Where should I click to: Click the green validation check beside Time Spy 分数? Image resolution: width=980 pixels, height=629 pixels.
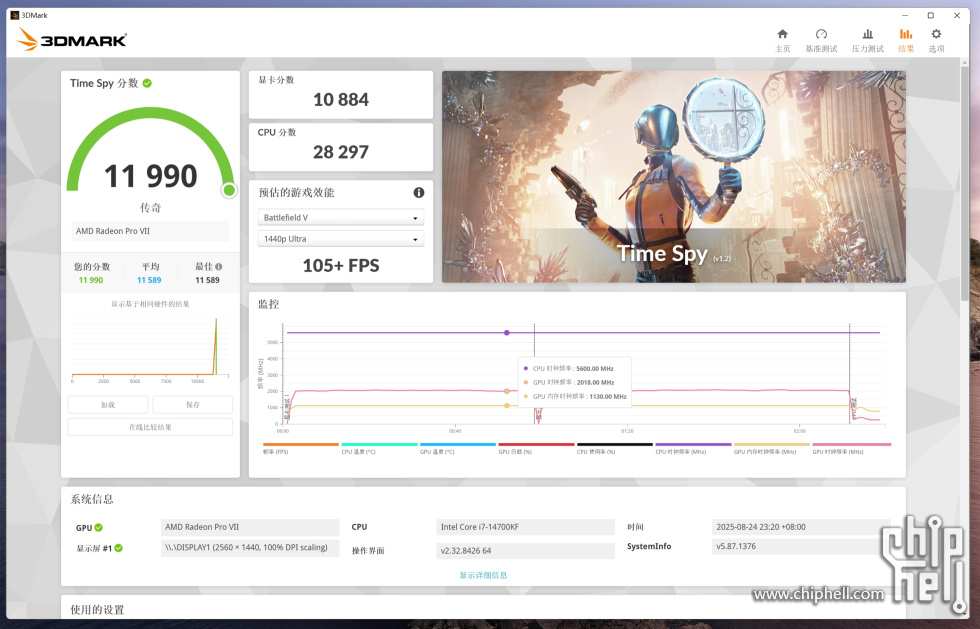[147, 83]
